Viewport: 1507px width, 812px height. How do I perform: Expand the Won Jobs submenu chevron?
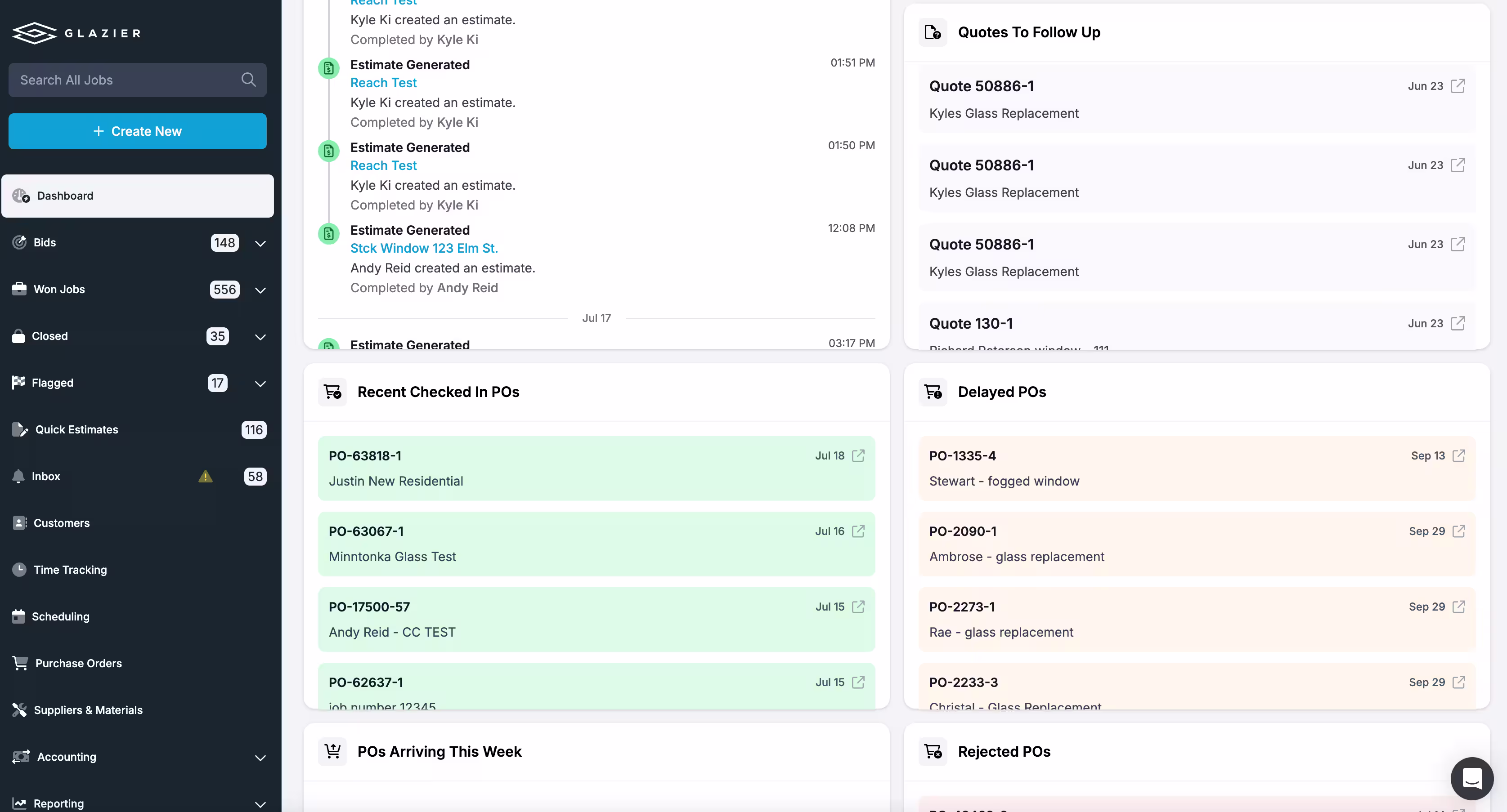(x=260, y=290)
